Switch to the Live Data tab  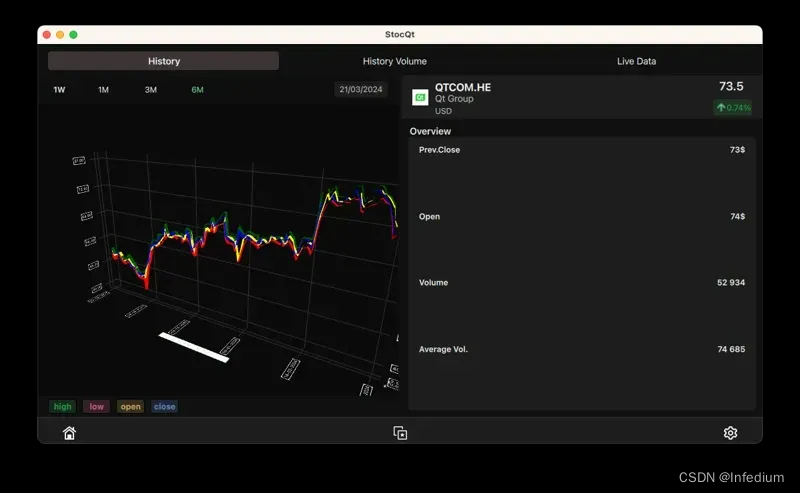(x=636, y=61)
